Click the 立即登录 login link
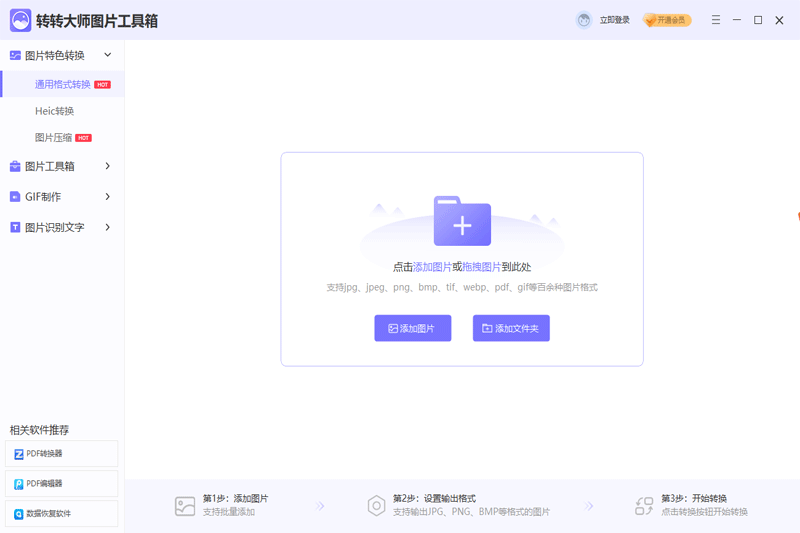The width and height of the screenshot is (800, 533). pyautogui.click(x=614, y=20)
